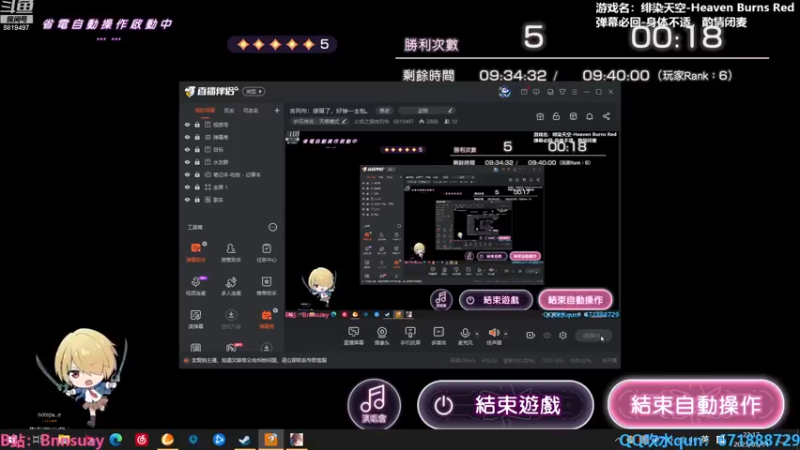Viewport: 800px width, 450px height.
Task: Click the unlock padlock icon near bell
Action: (x=556, y=116)
